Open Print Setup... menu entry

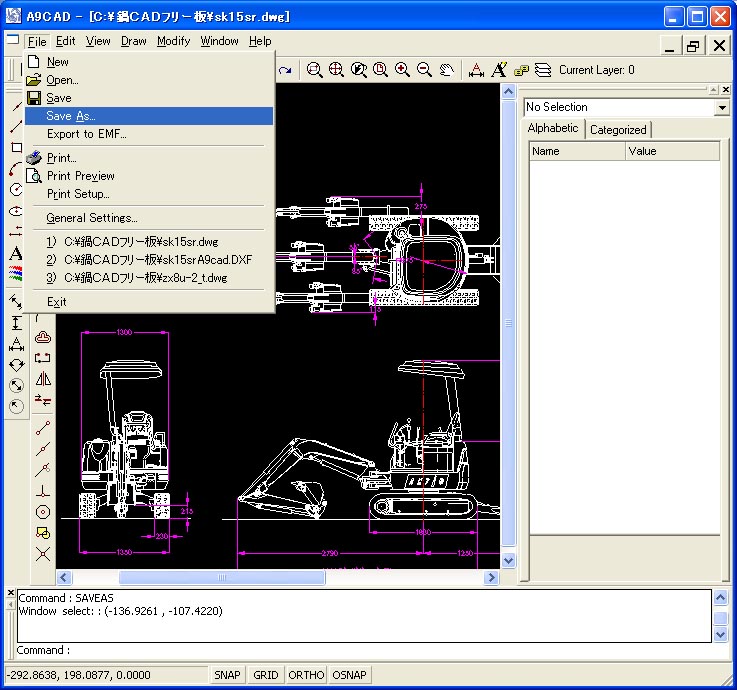(x=149, y=194)
